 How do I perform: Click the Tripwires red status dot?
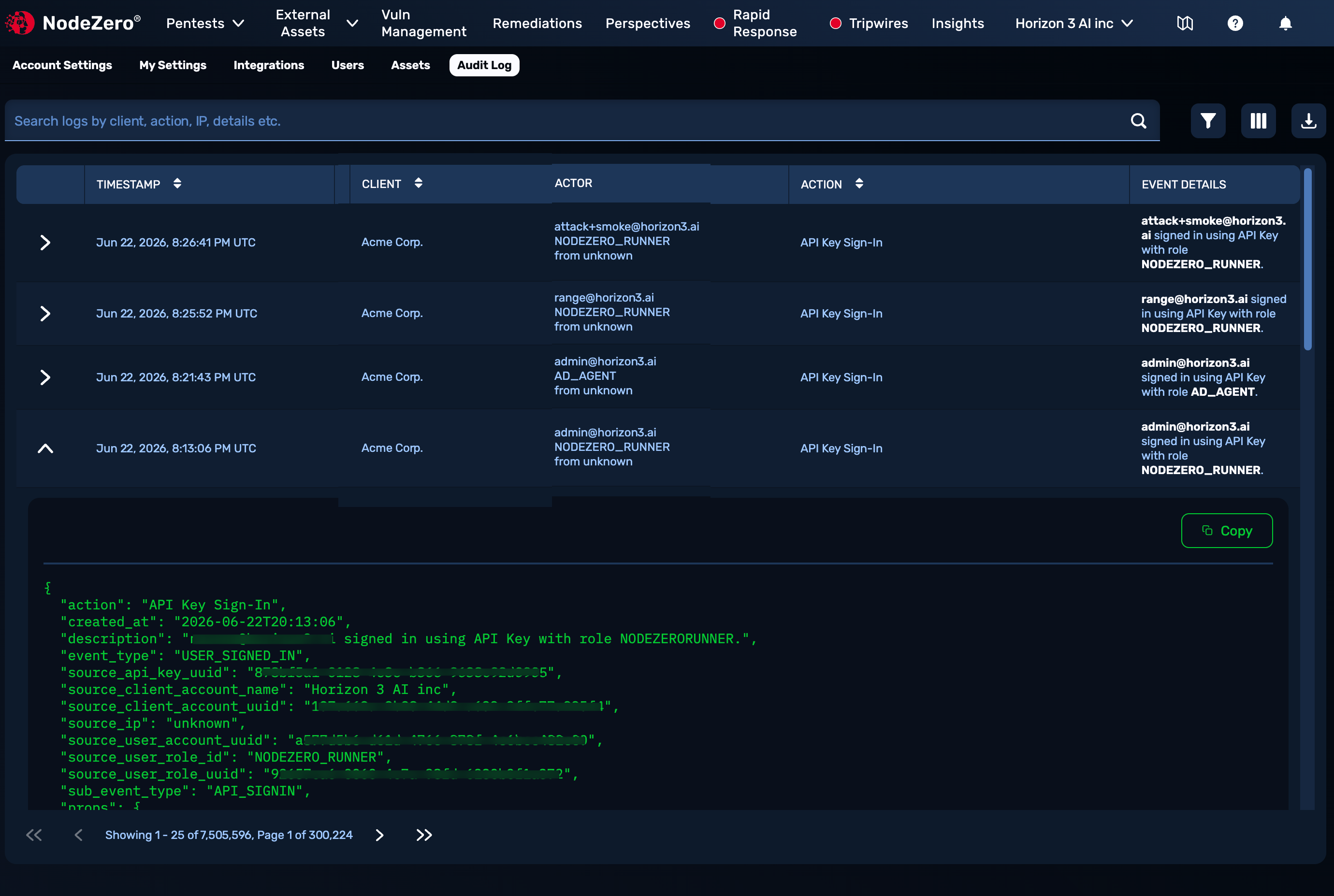click(836, 23)
